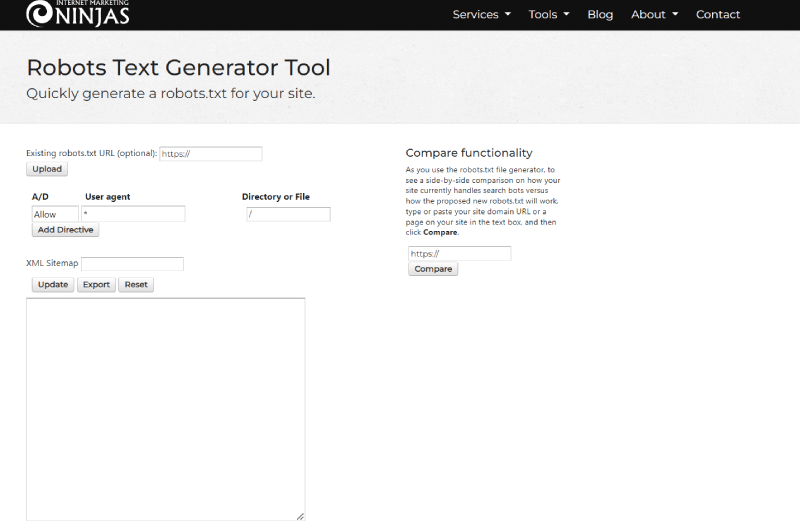
Task: Click the Compare URL input field
Action: point(460,254)
